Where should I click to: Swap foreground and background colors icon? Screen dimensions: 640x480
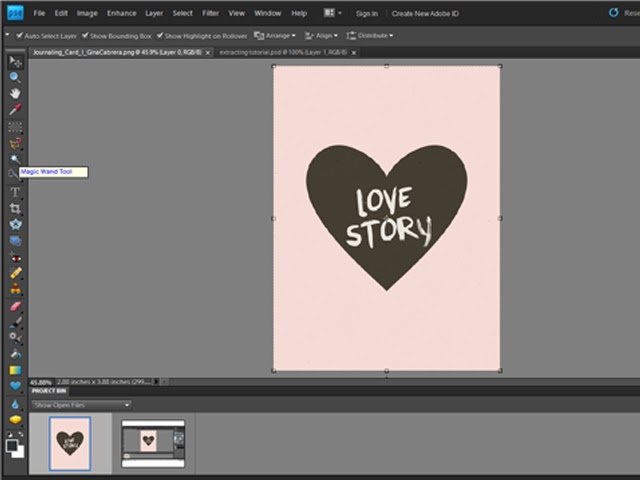(21, 435)
